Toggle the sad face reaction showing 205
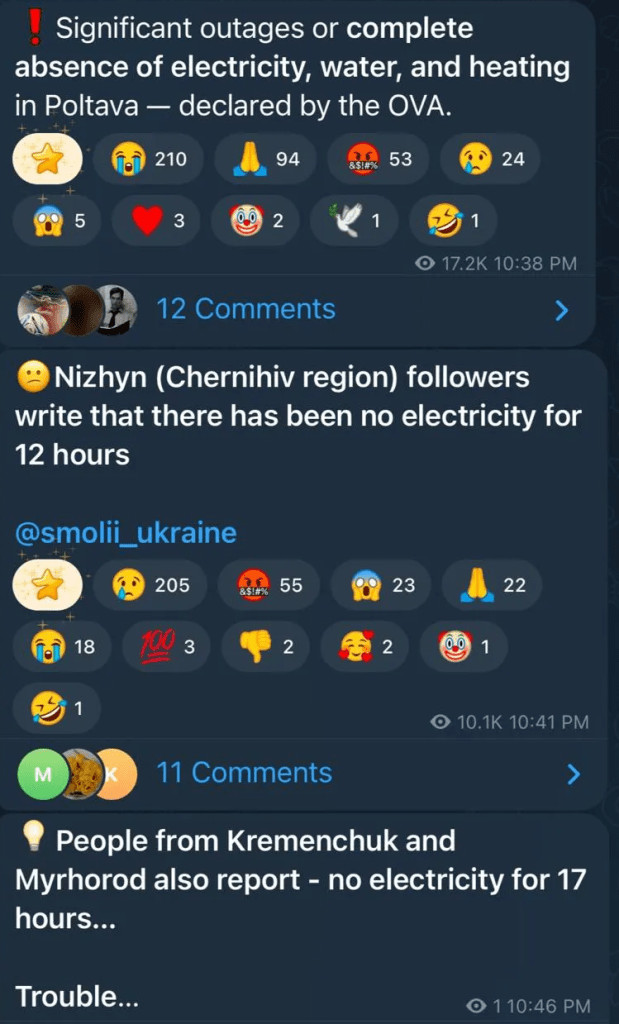This screenshot has height=1024, width=619. 150,585
